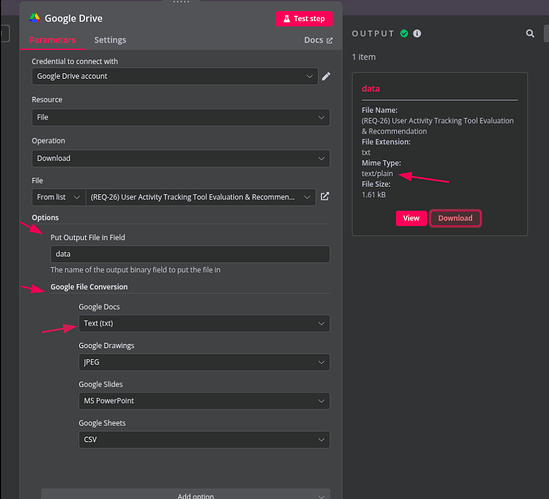Click the green success checkmark icon
Screen dimensions: 549x499
click(404, 34)
